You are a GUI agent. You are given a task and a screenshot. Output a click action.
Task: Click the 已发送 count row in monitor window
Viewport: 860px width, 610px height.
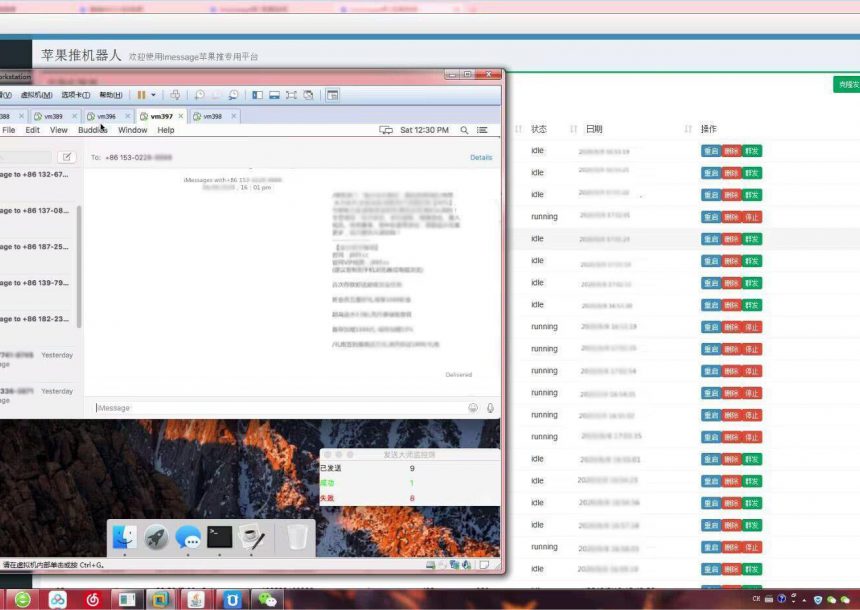coord(410,468)
